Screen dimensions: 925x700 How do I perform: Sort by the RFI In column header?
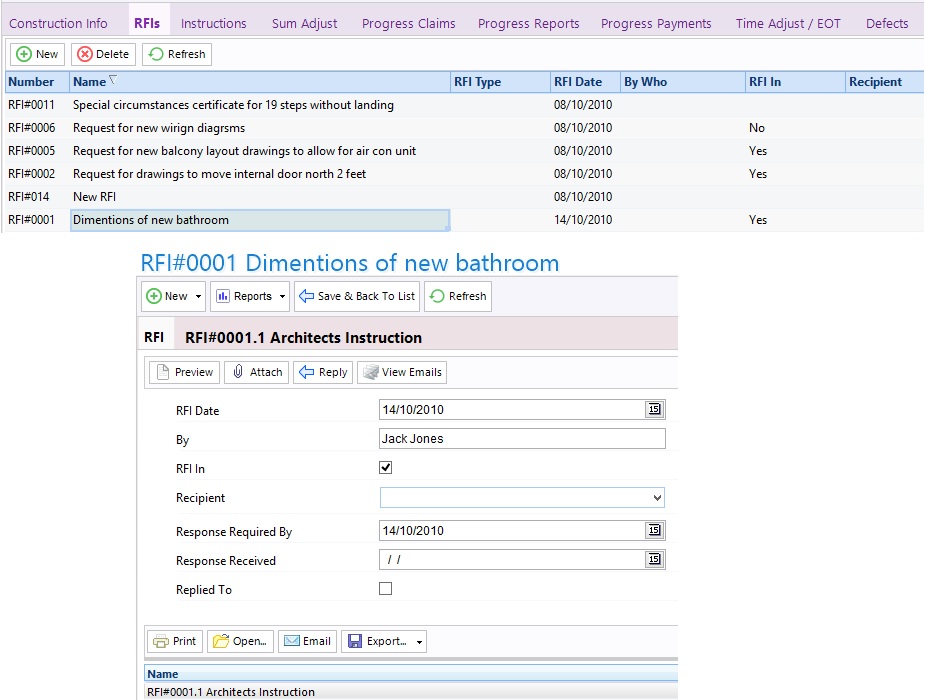[x=795, y=82]
